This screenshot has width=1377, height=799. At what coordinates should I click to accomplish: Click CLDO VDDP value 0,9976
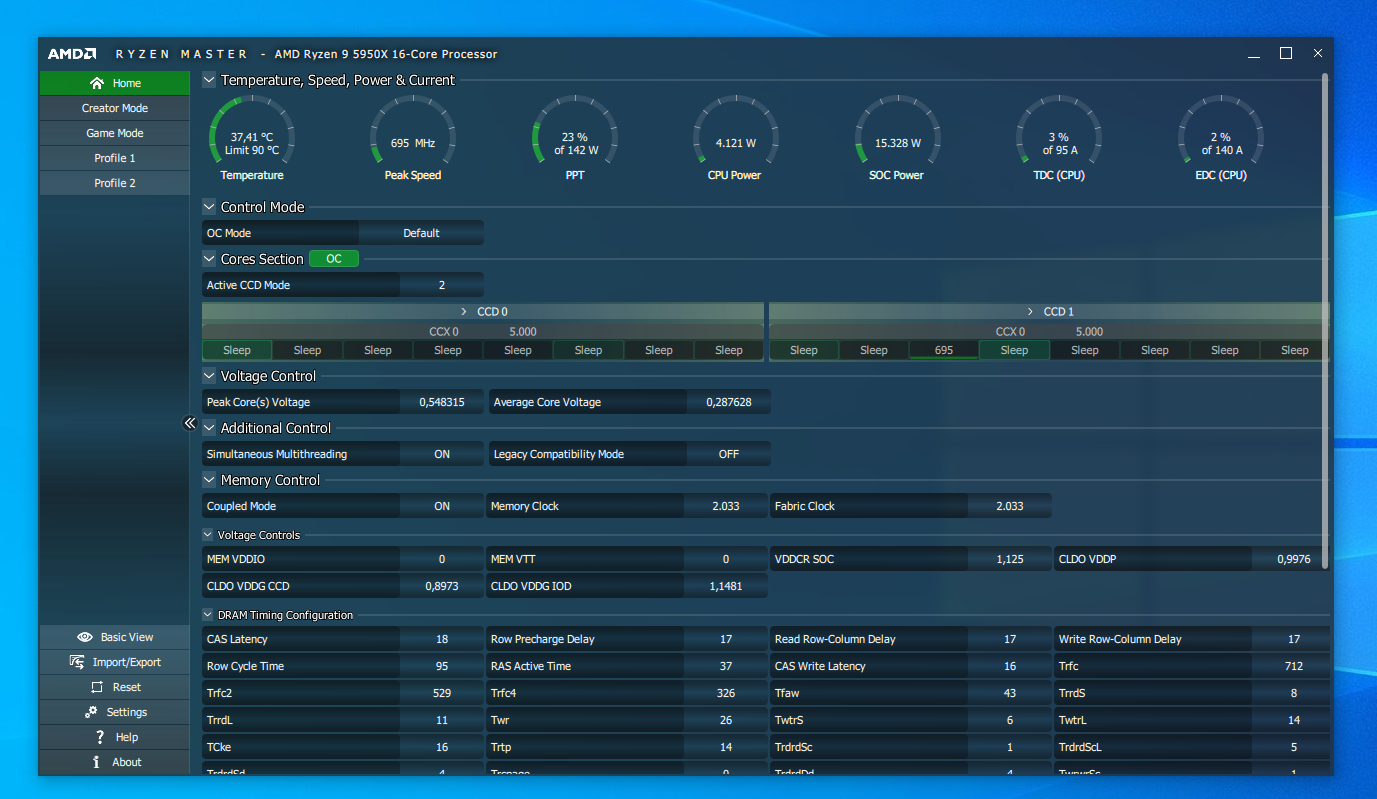click(1294, 559)
